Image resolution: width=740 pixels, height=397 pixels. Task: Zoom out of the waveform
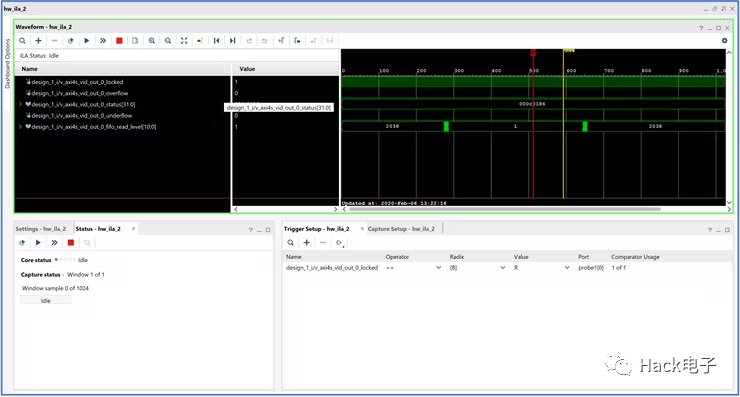(168, 41)
